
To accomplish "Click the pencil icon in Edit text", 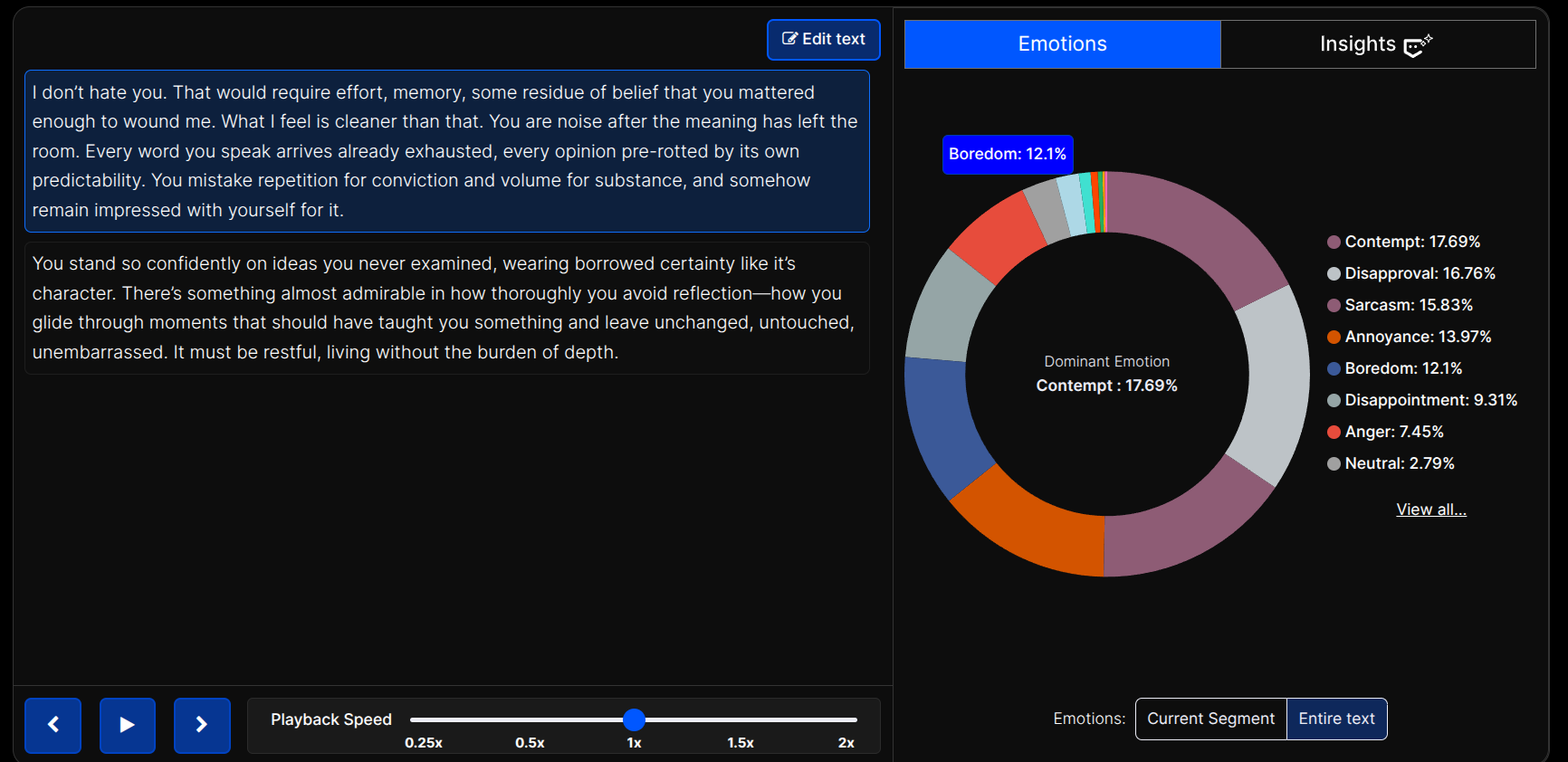I will tap(789, 39).
